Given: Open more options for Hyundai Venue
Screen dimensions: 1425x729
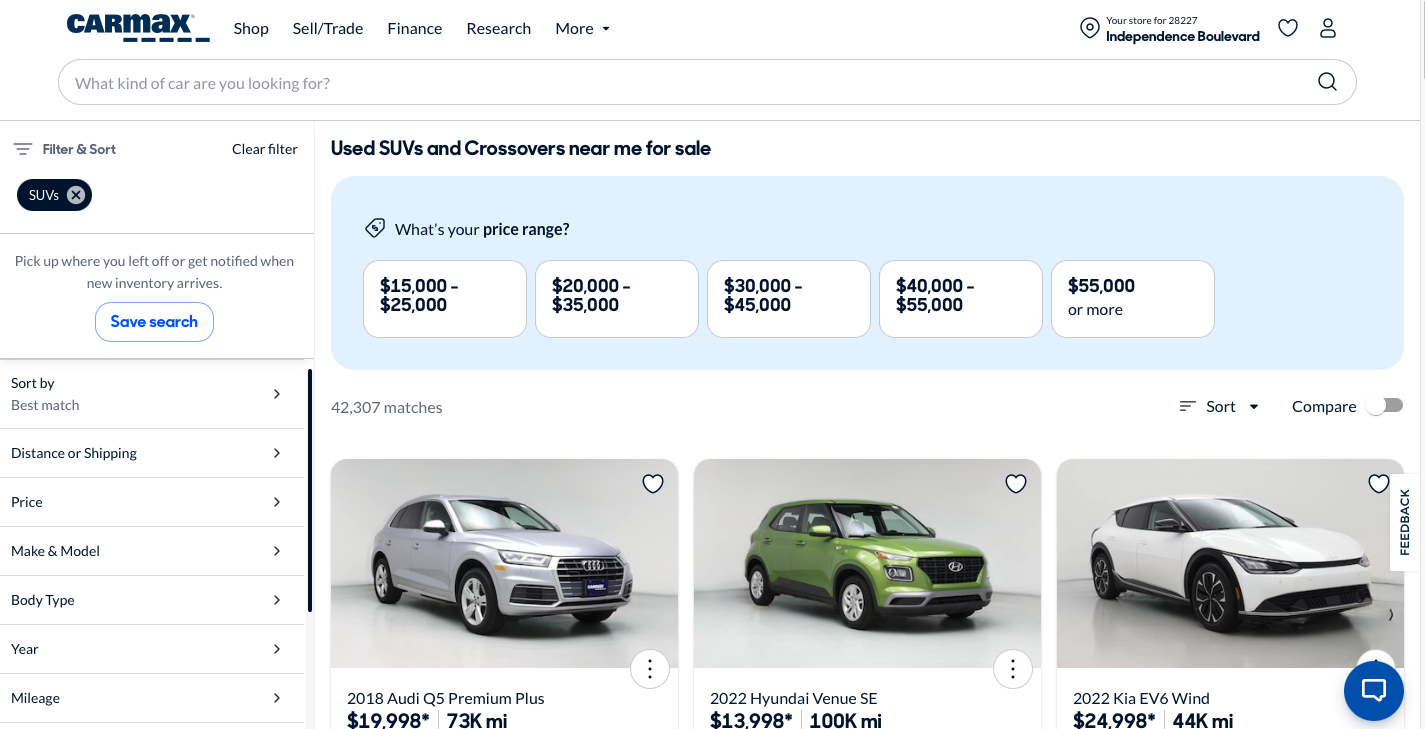Looking at the screenshot, I should (x=1013, y=668).
